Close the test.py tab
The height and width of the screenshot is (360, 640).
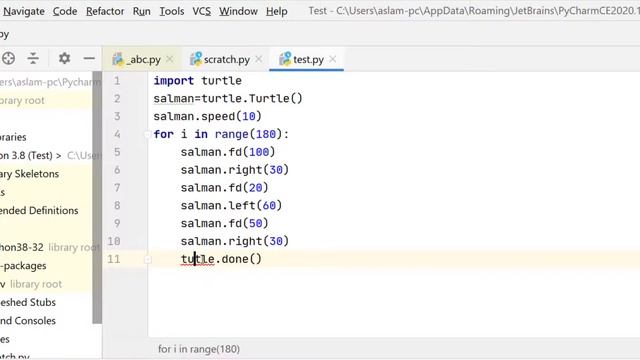pos(333,60)
